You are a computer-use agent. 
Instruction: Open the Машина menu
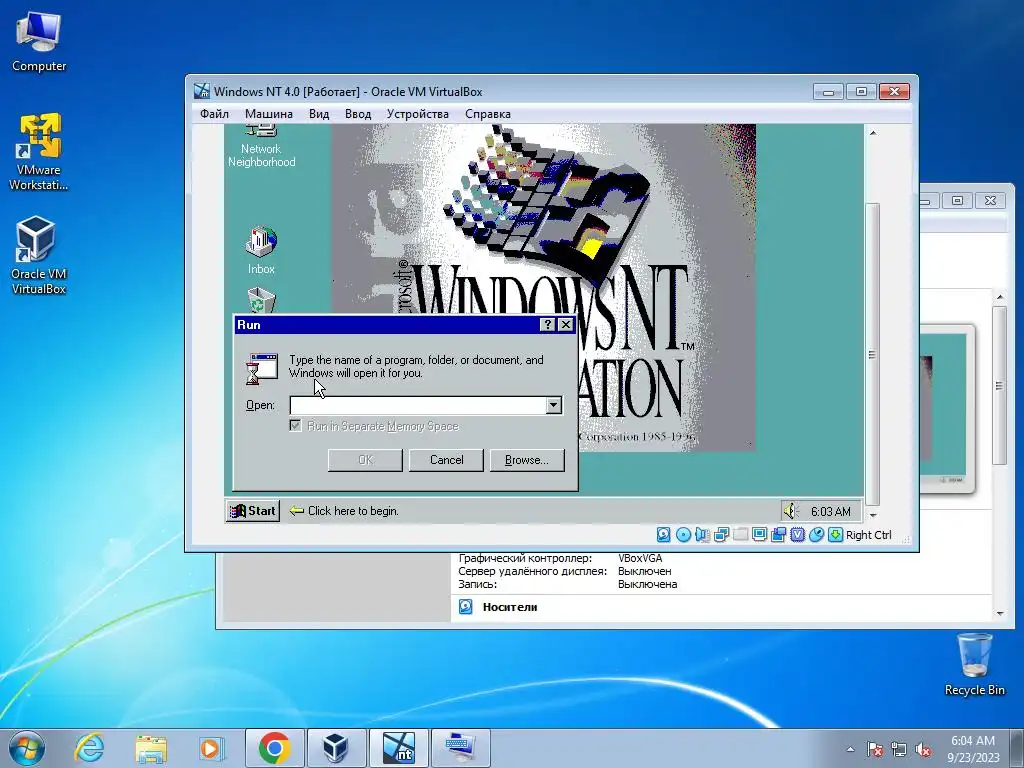pos(268,114)
